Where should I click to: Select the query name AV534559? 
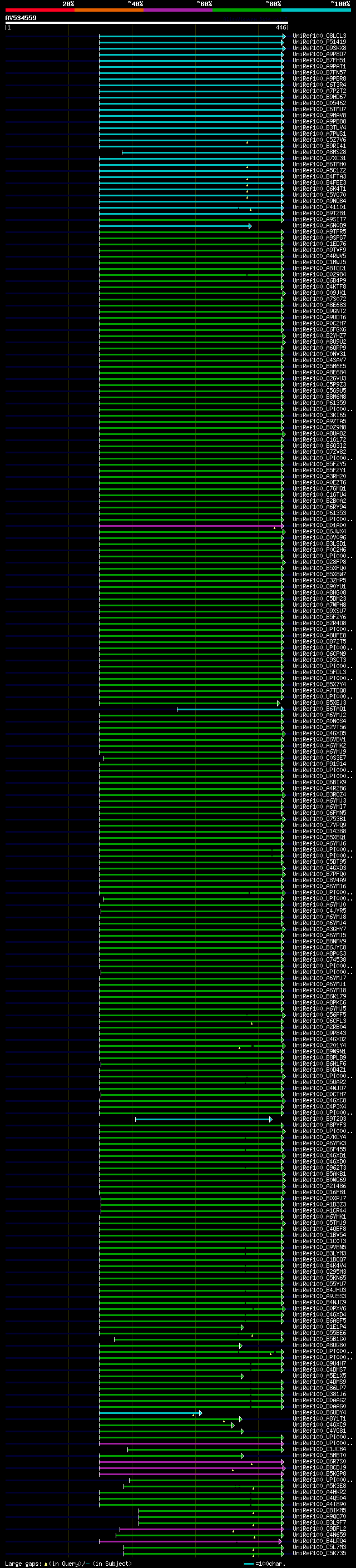tap(21, 18)
